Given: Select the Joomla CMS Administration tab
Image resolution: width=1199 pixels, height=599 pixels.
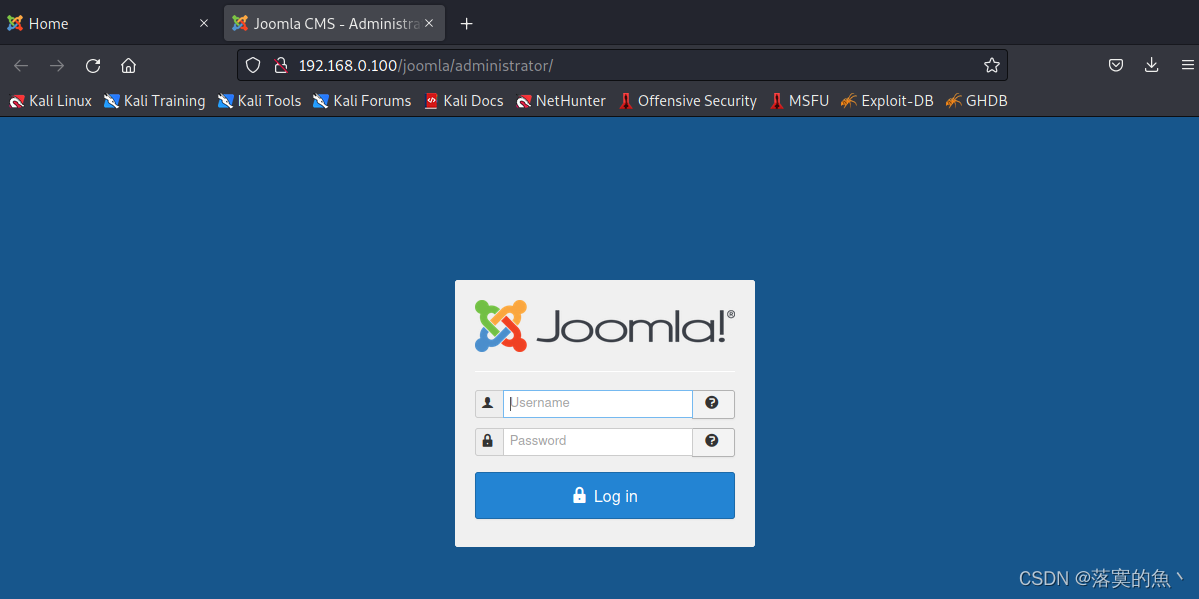Looking at the screenshot, I should pos(334,23).
